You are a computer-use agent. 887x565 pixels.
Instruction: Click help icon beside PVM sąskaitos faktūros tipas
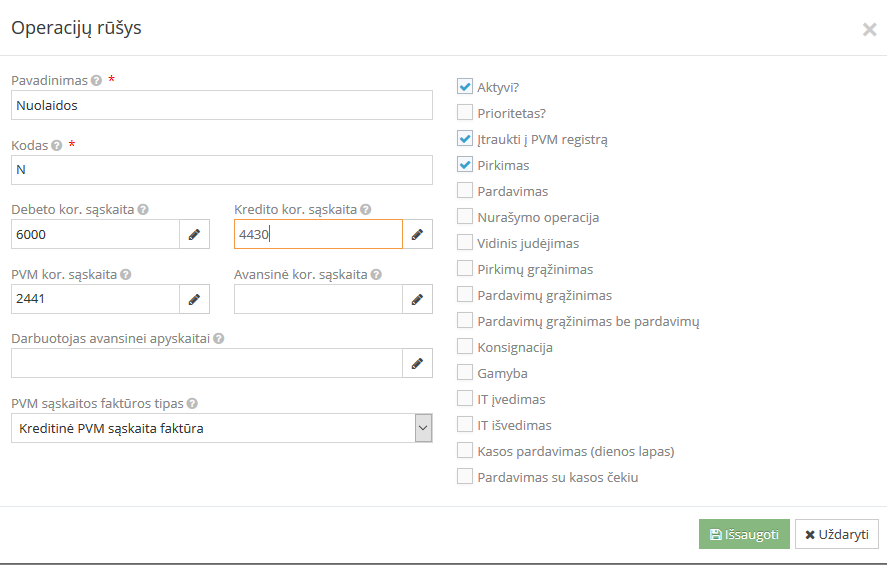pyautogui.click(x=192, y=404)
